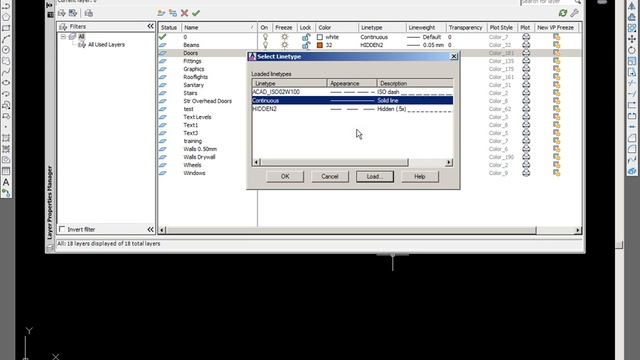This screenshot has height=360, width=640.
Task: Sort layers by Name column header
Action: coord(219,27)
